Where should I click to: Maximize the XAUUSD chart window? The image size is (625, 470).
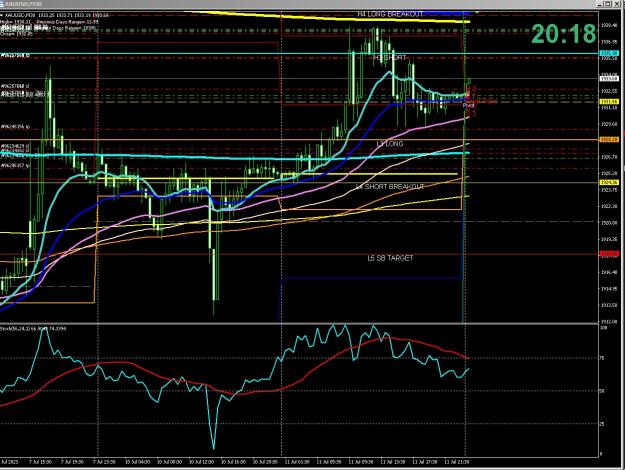[608, 4]
